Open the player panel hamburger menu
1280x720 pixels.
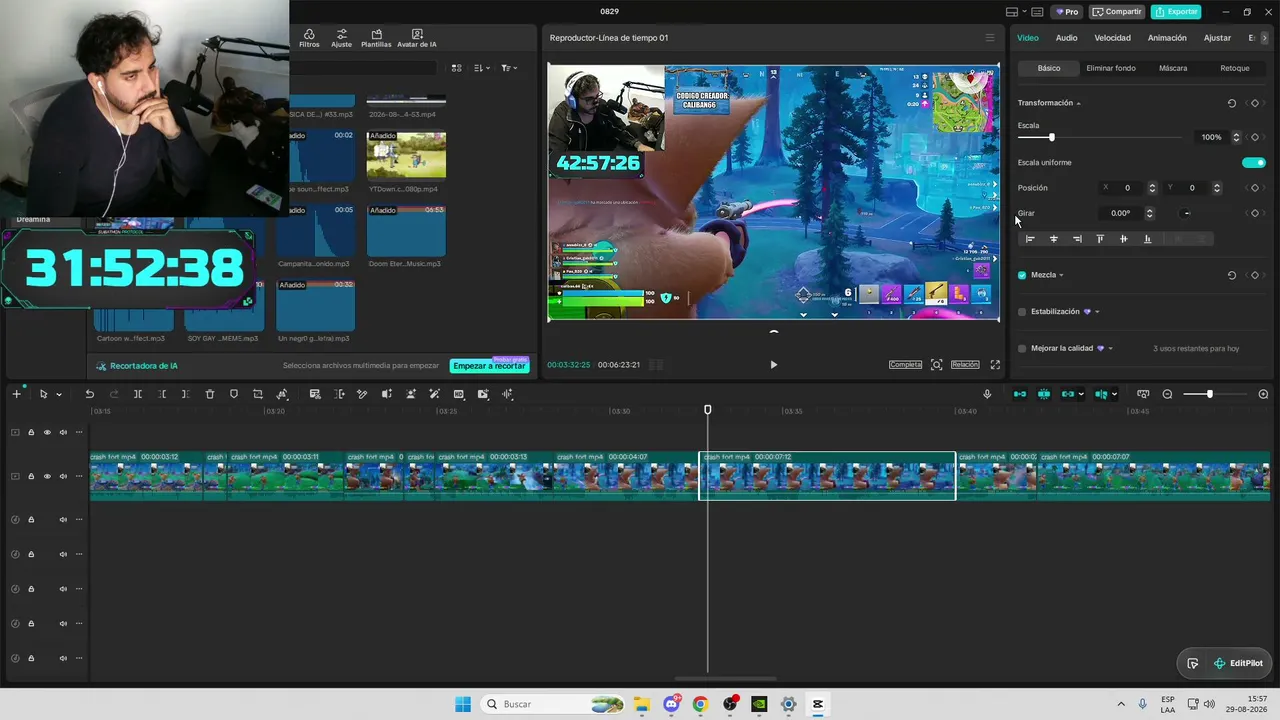click(x=990, y=38)
